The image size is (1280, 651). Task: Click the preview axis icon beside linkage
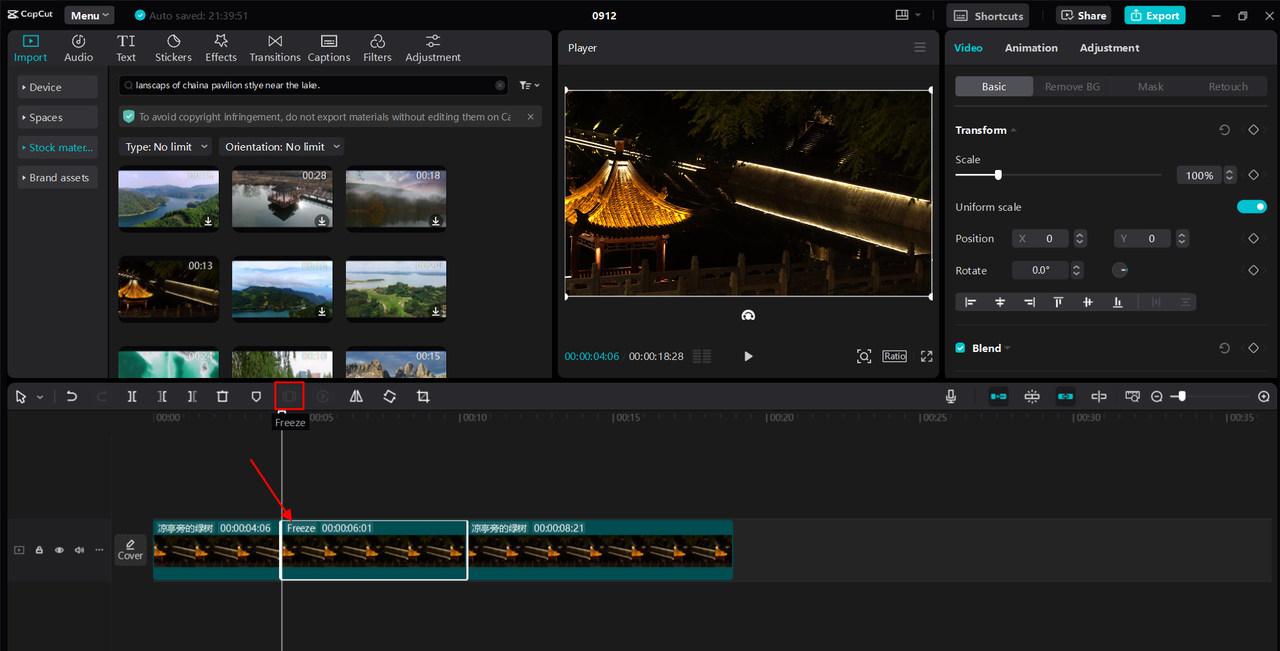tap(1099, 397)
